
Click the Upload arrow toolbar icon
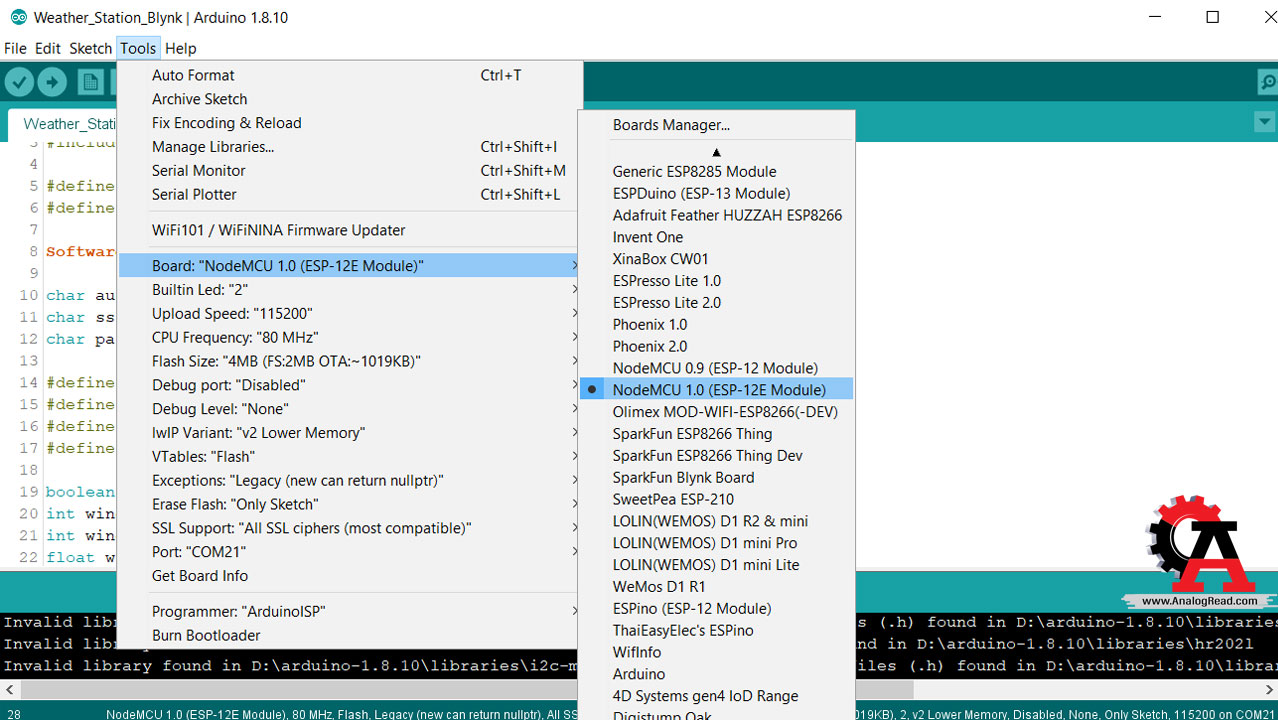pyautogui.click(x=52, y=83)
